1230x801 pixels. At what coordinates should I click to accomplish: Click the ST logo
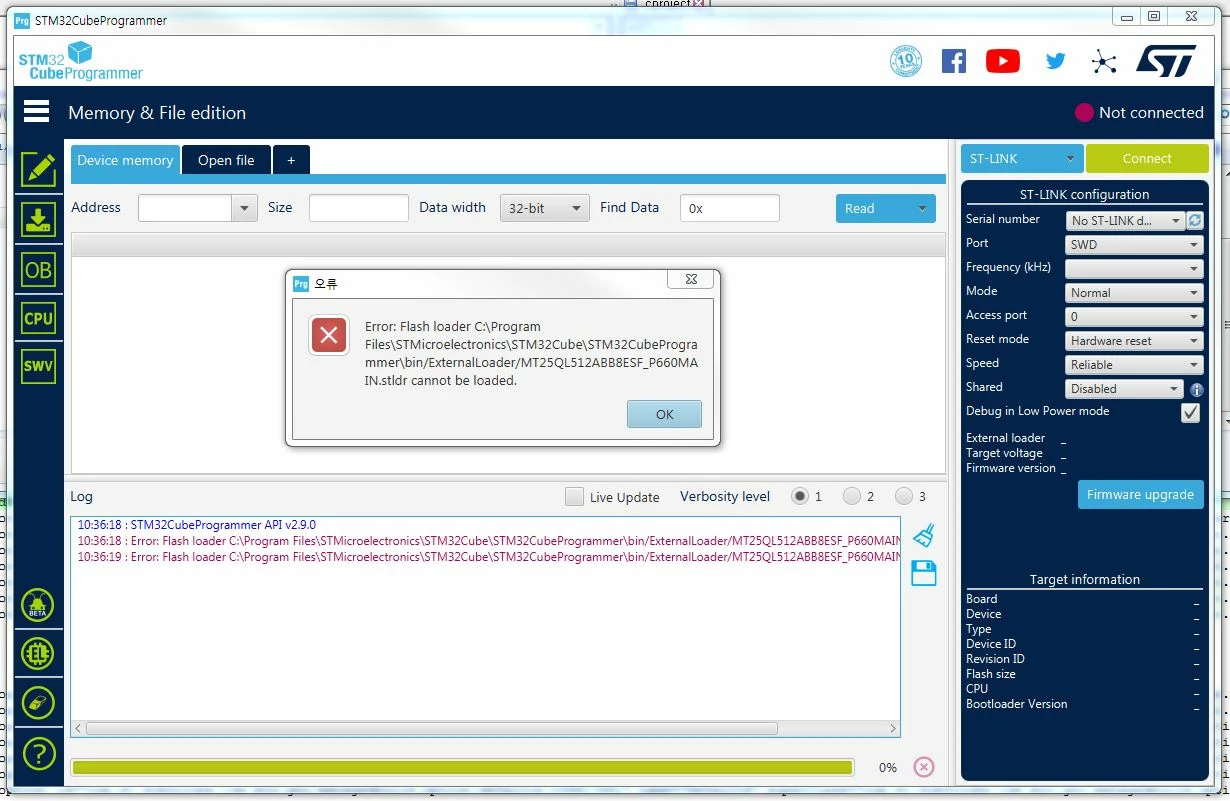pos(1166,61)
